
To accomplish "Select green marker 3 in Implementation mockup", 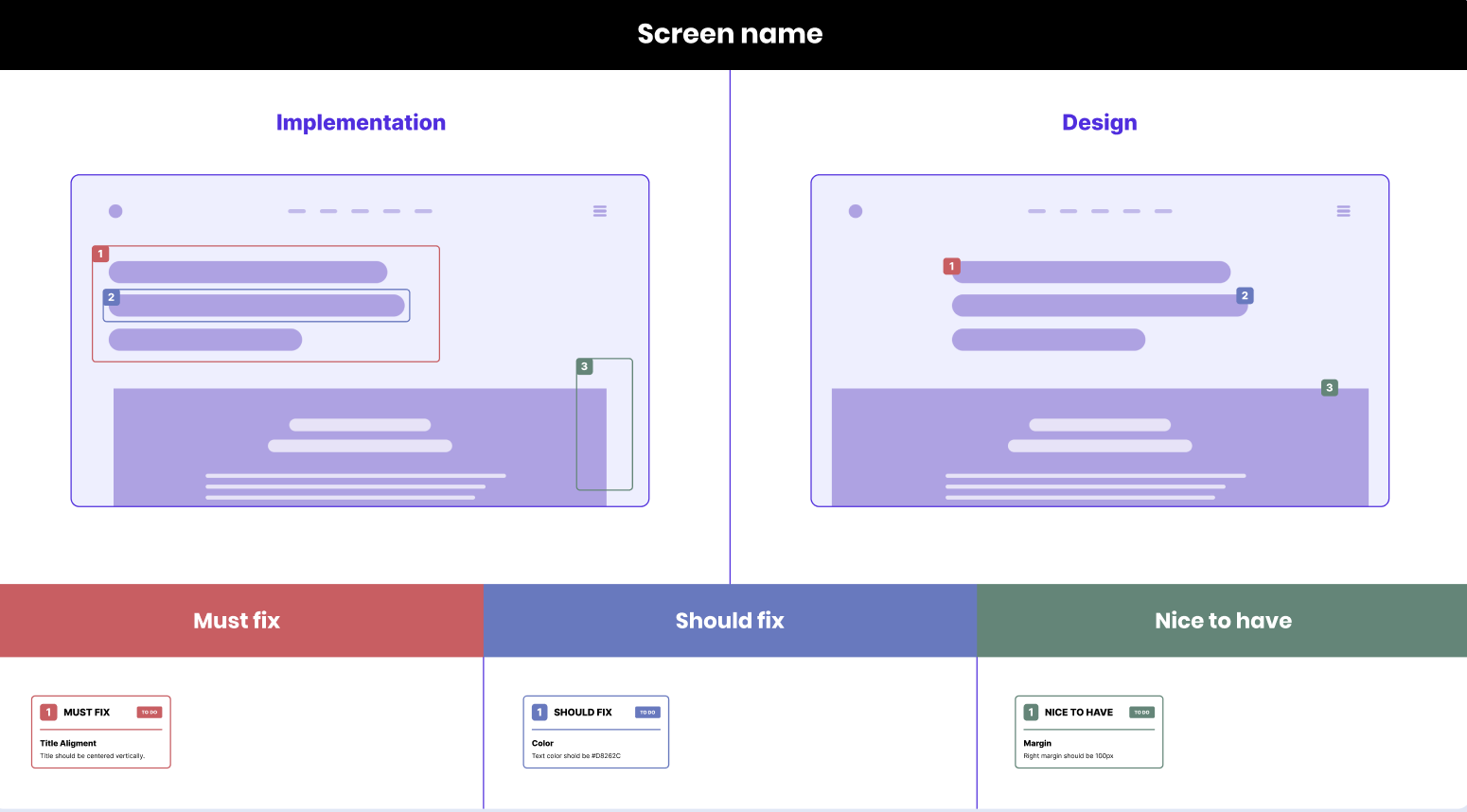I will (x=585, y=366).
